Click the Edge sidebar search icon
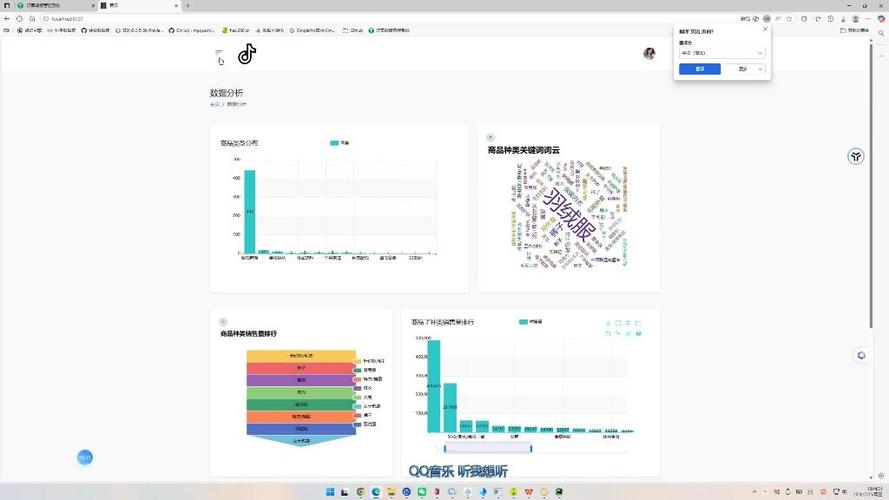This screenshot has height=500, width=889. 881,33
